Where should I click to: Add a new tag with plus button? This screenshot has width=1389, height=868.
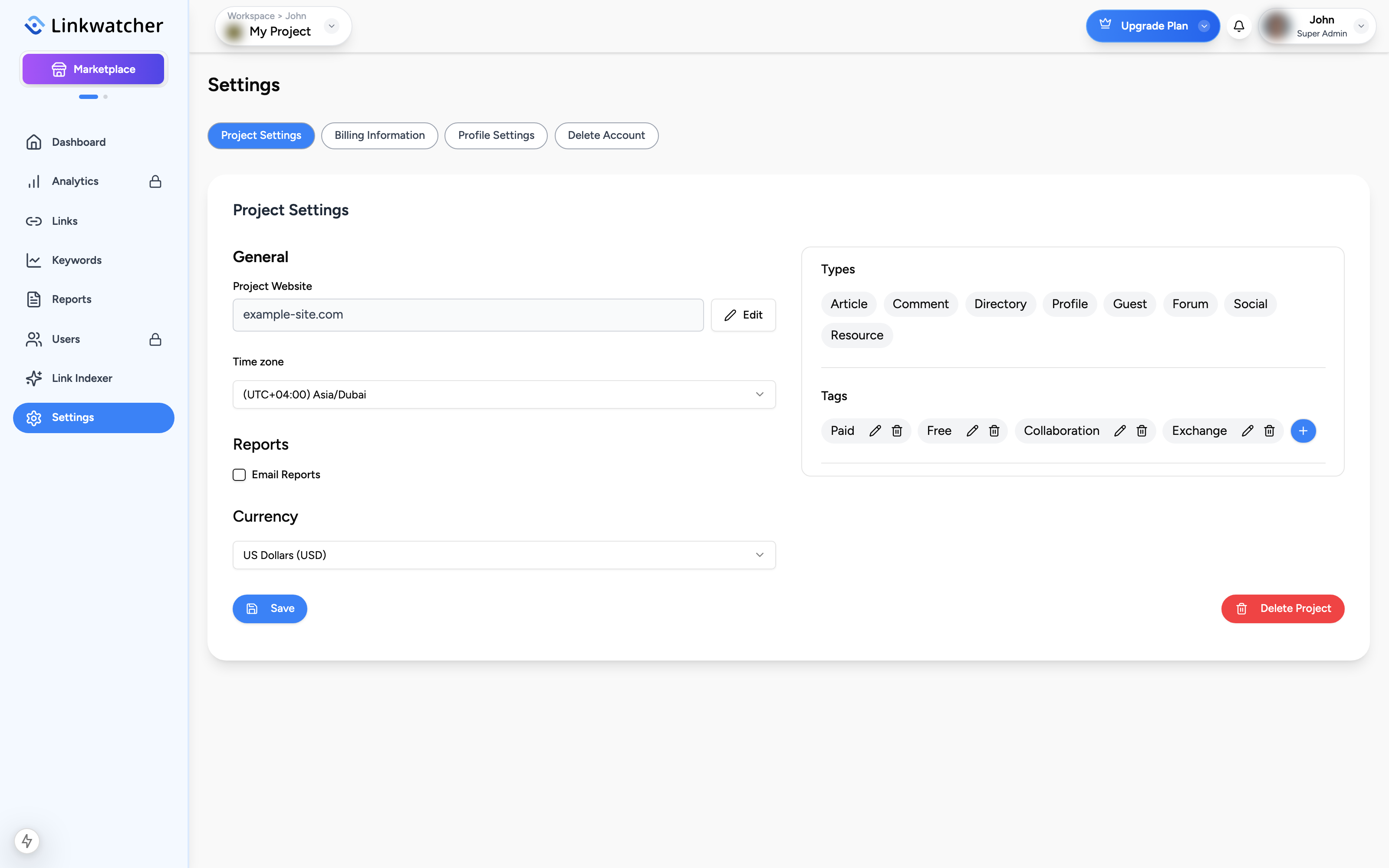[x=1303, y=431]
